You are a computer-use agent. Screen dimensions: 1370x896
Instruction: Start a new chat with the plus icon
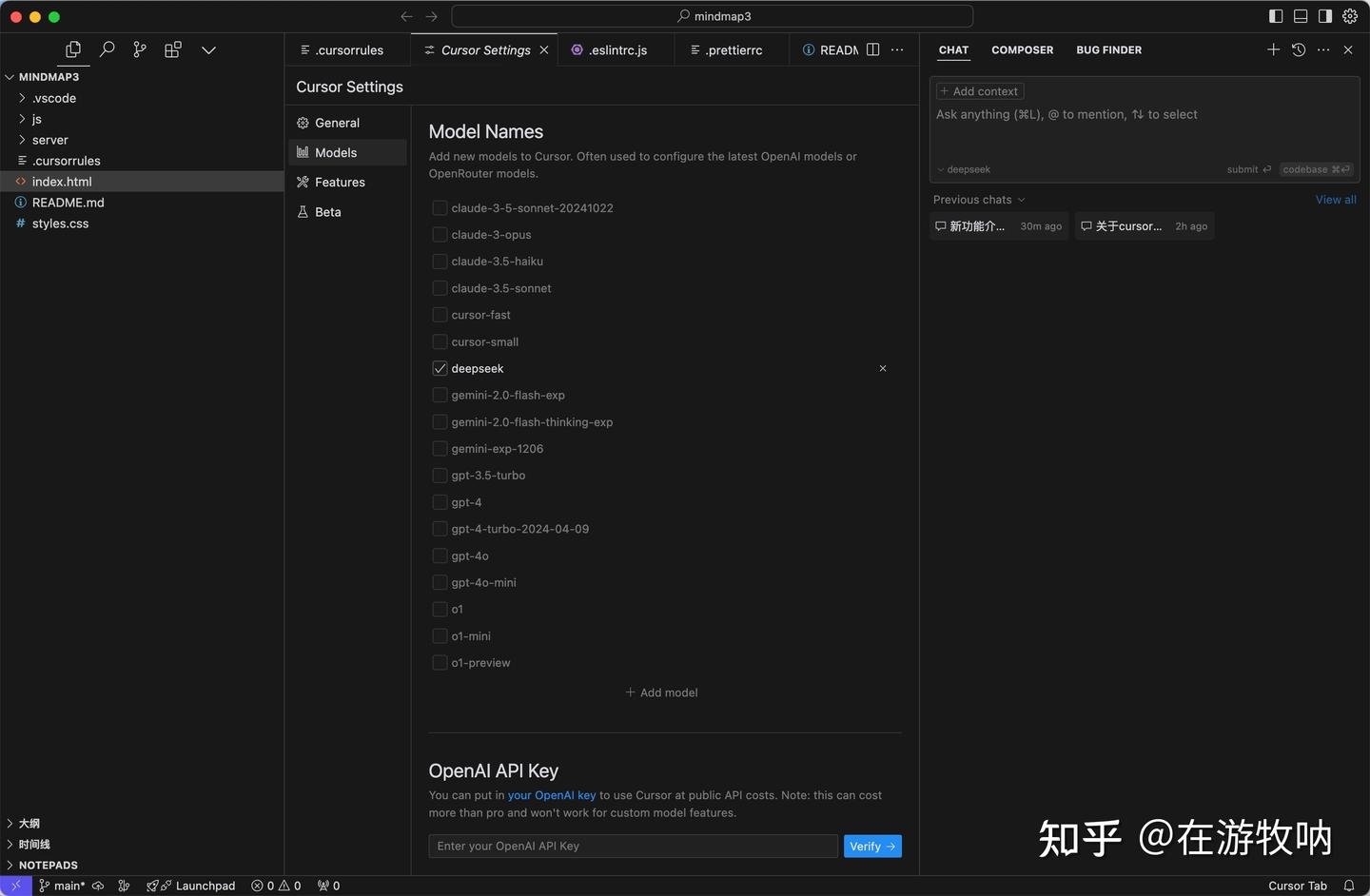tap(1273, 49)
